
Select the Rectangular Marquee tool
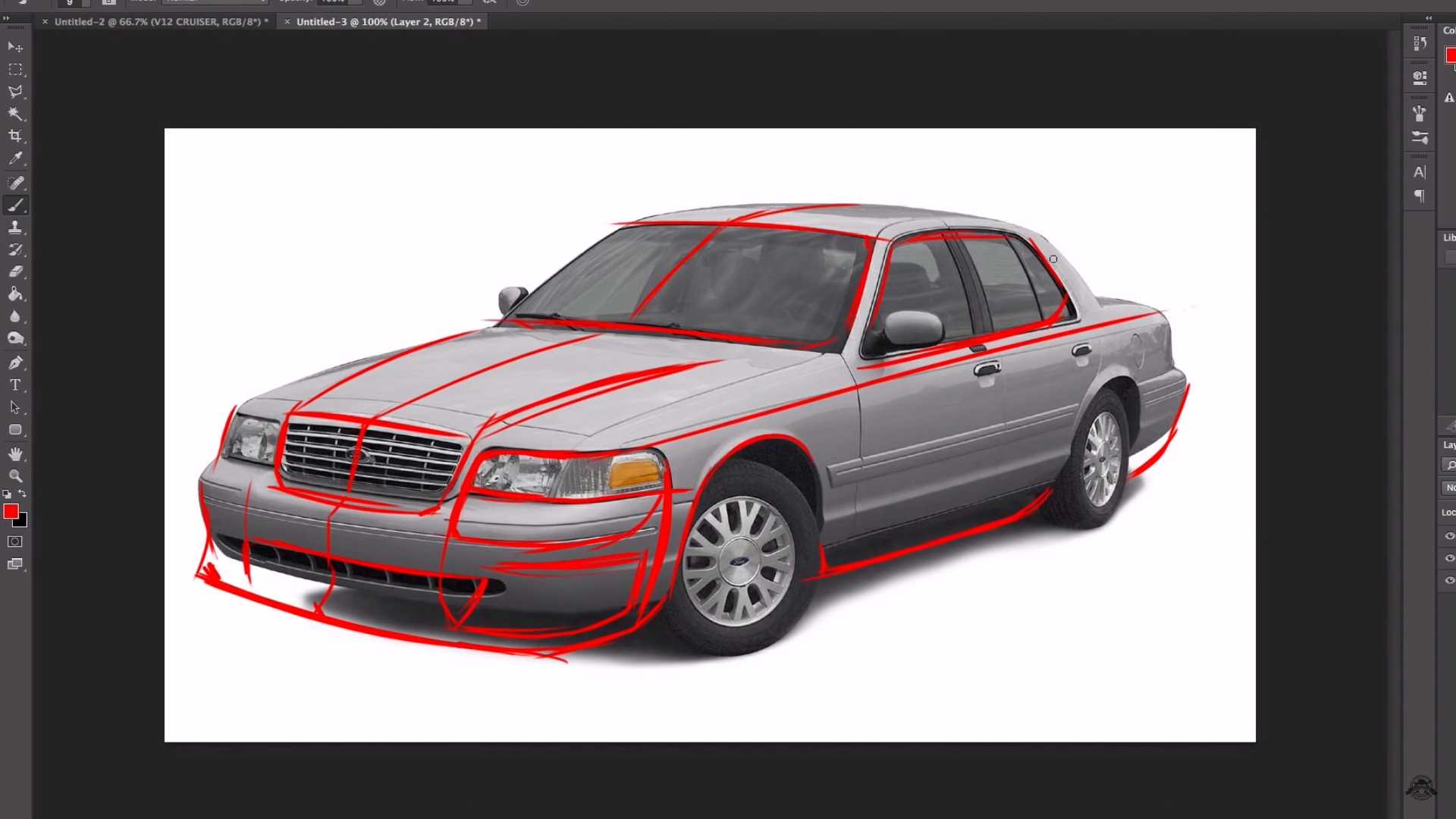[x=15, y=70]
